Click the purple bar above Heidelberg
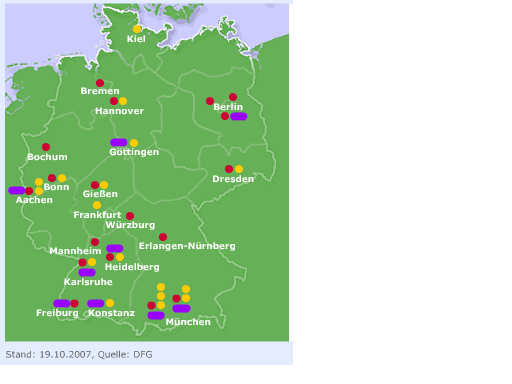Viewport: 512px width, 384px height. 115,248
